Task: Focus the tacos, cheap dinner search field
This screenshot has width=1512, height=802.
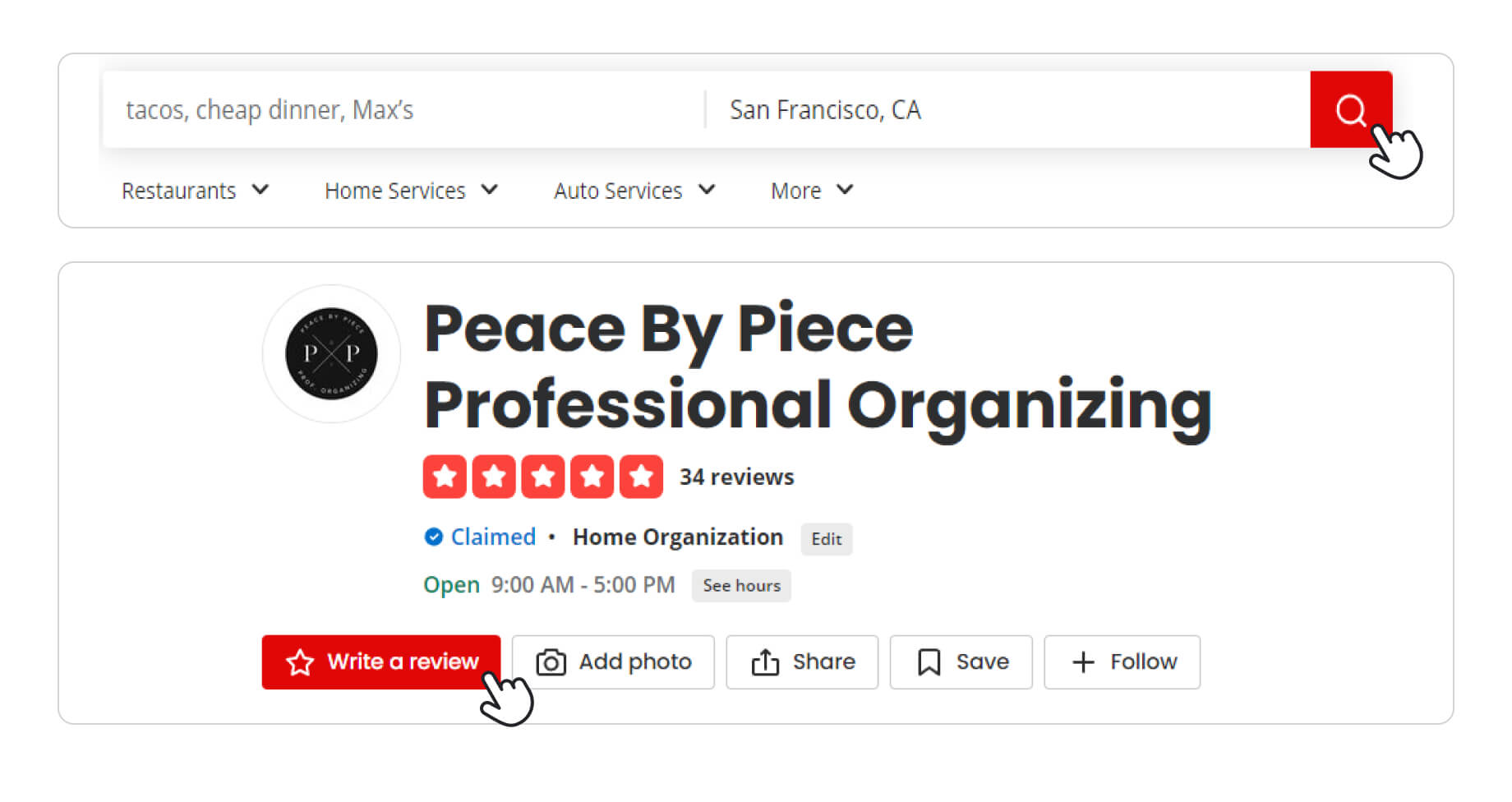Action: [403, 109]
